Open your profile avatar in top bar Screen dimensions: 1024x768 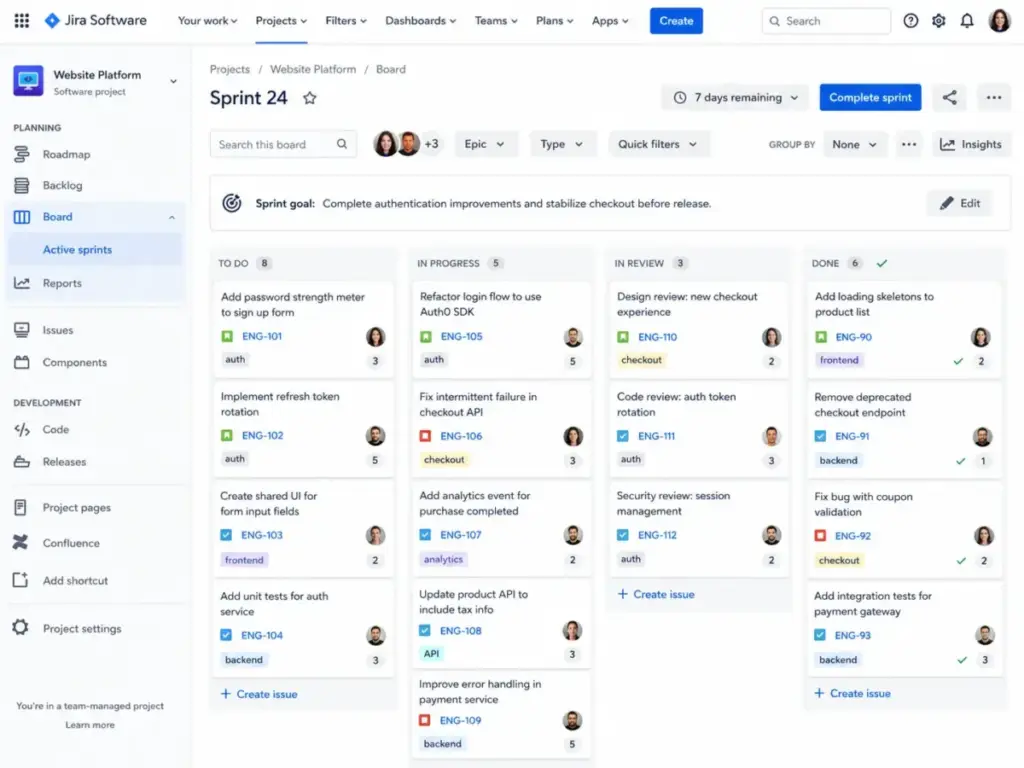click(x=999, y=21)
